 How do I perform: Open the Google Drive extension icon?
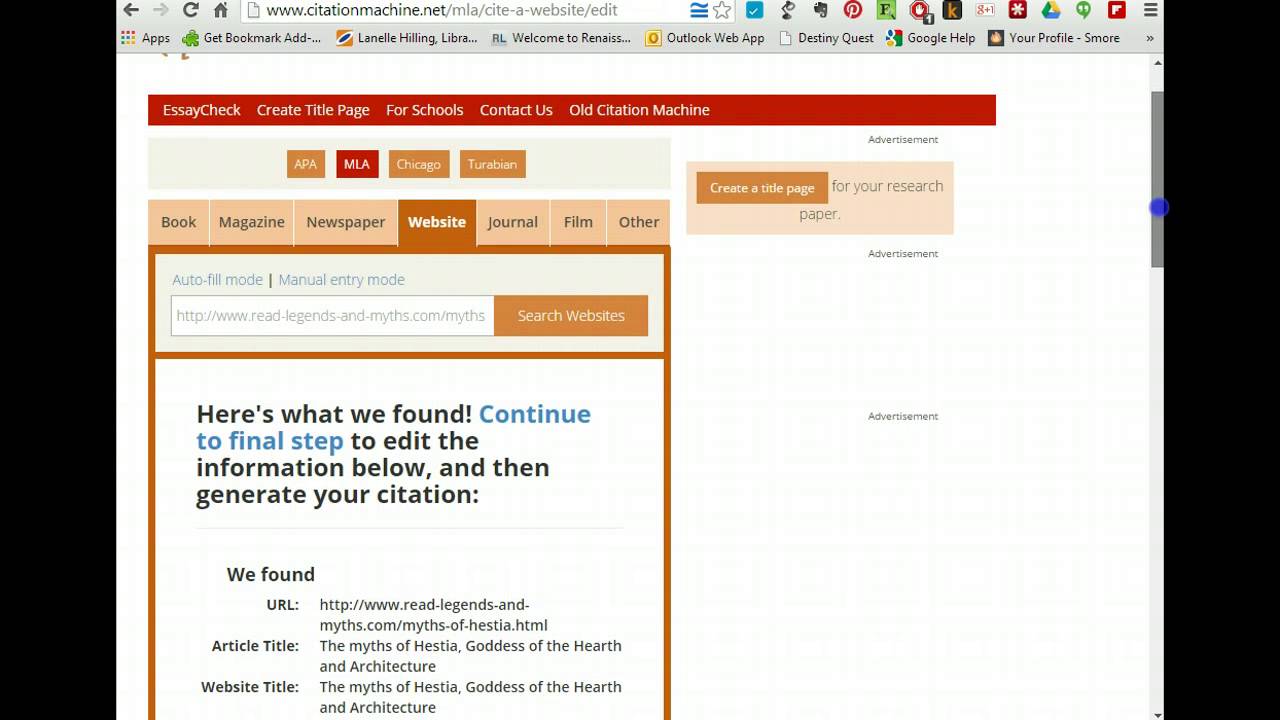pos(1051,10)
